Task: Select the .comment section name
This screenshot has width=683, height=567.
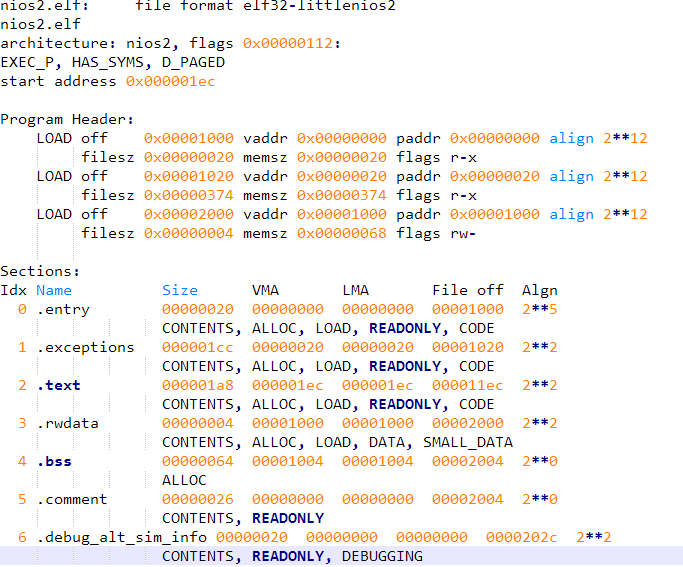Action: click(71, 499)
